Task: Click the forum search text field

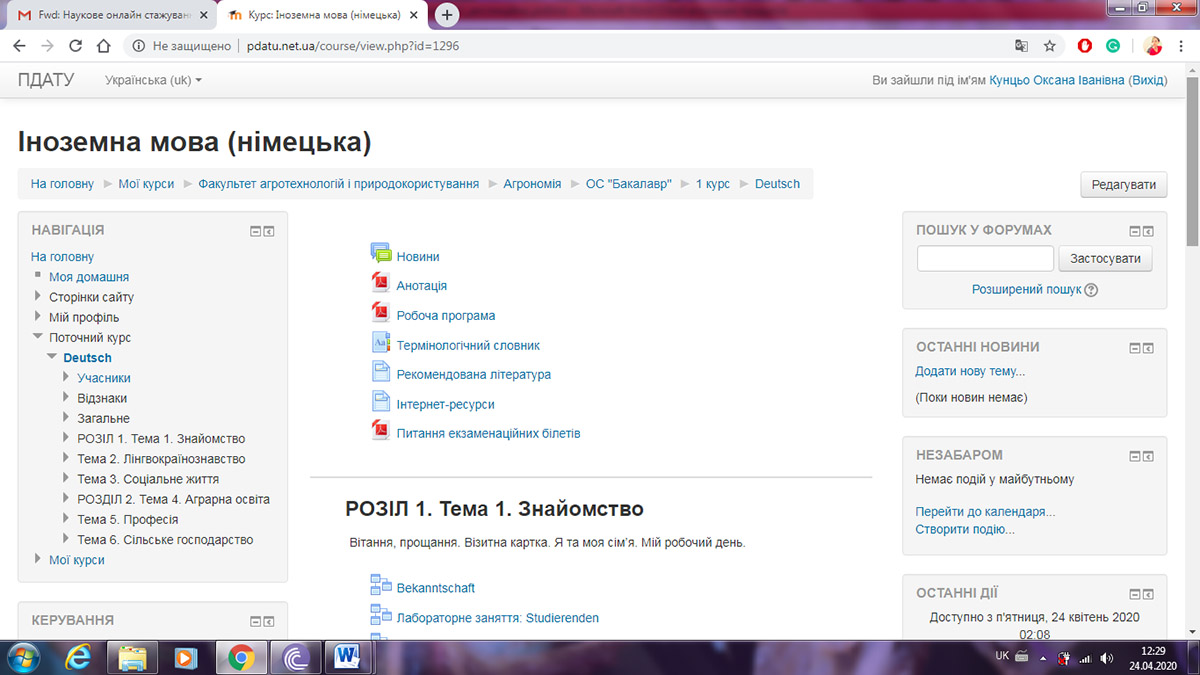Action: pyautogui.click(x=985, y=259)
